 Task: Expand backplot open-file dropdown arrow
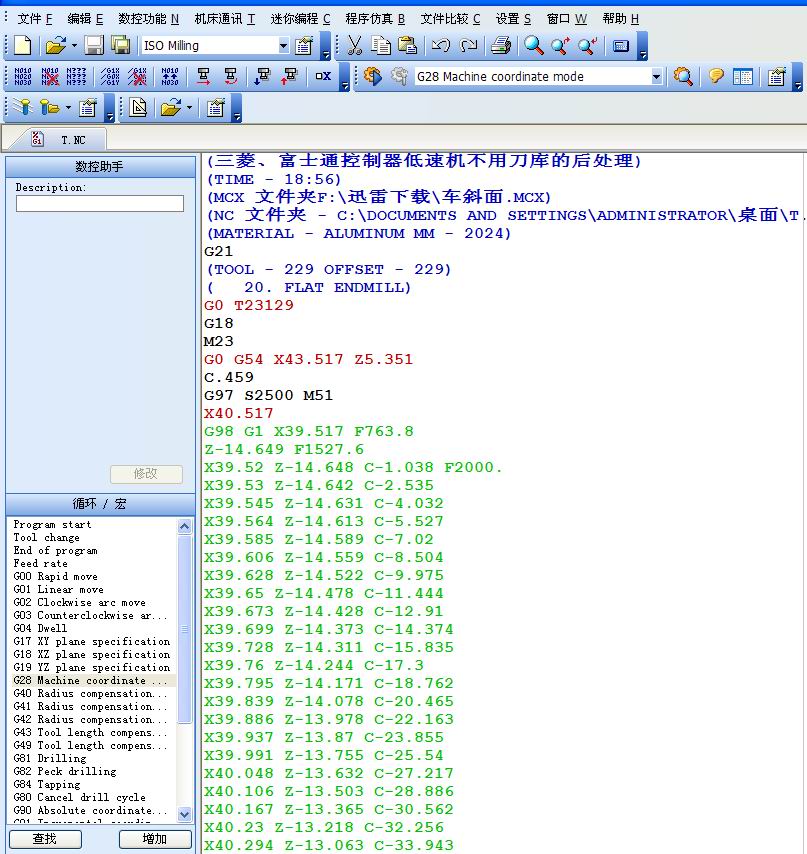click(189, 107)
